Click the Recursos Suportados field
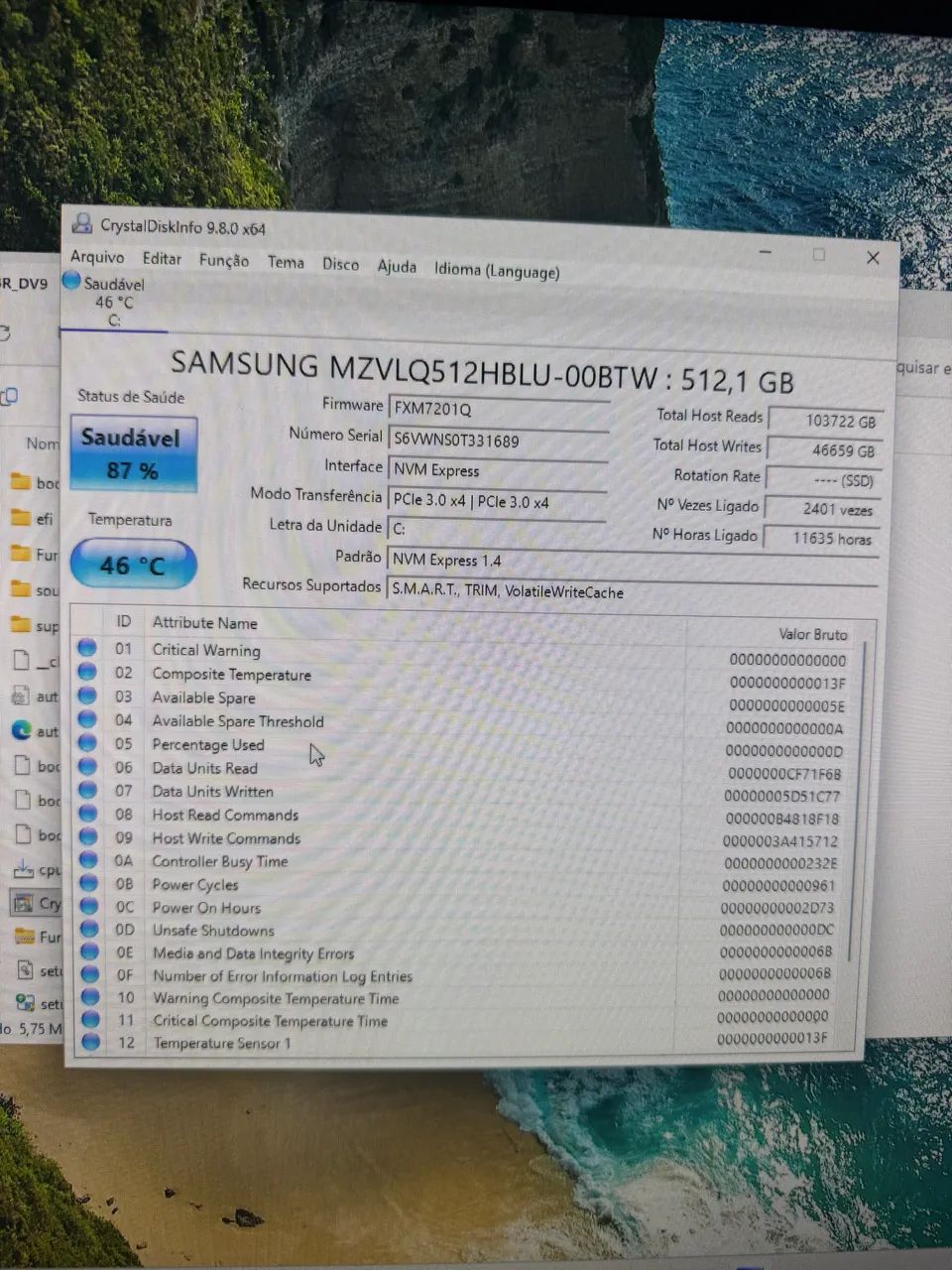Viewport: 952px width, 1270px height. (x=633, y=591)
